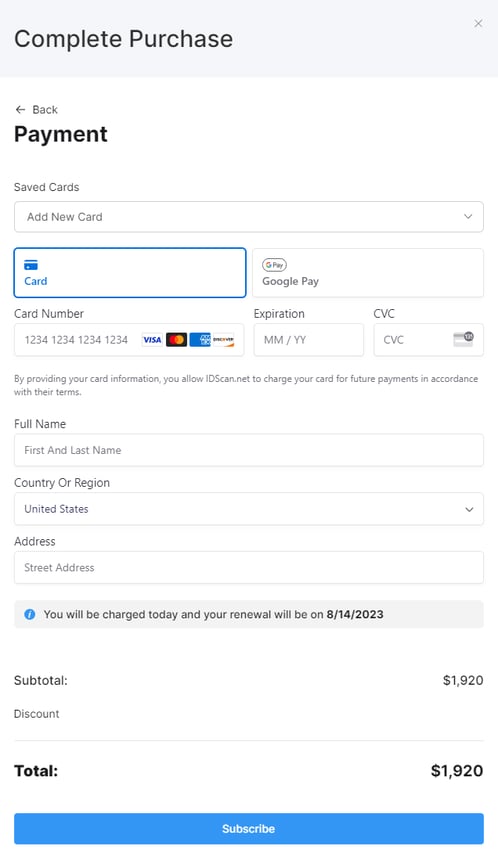Close the Complete Purchase dialog
Image resolution: width=498 pixels, height=864 pixels.
[478, 23]
